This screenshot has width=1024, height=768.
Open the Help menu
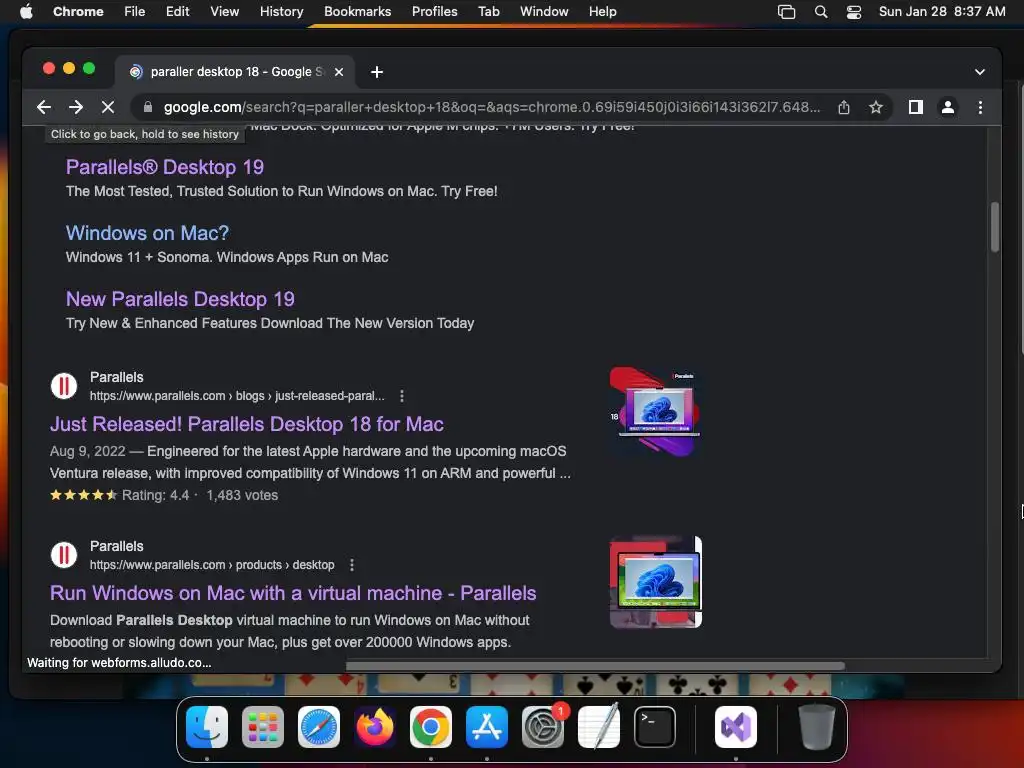[x=602, y=12]
